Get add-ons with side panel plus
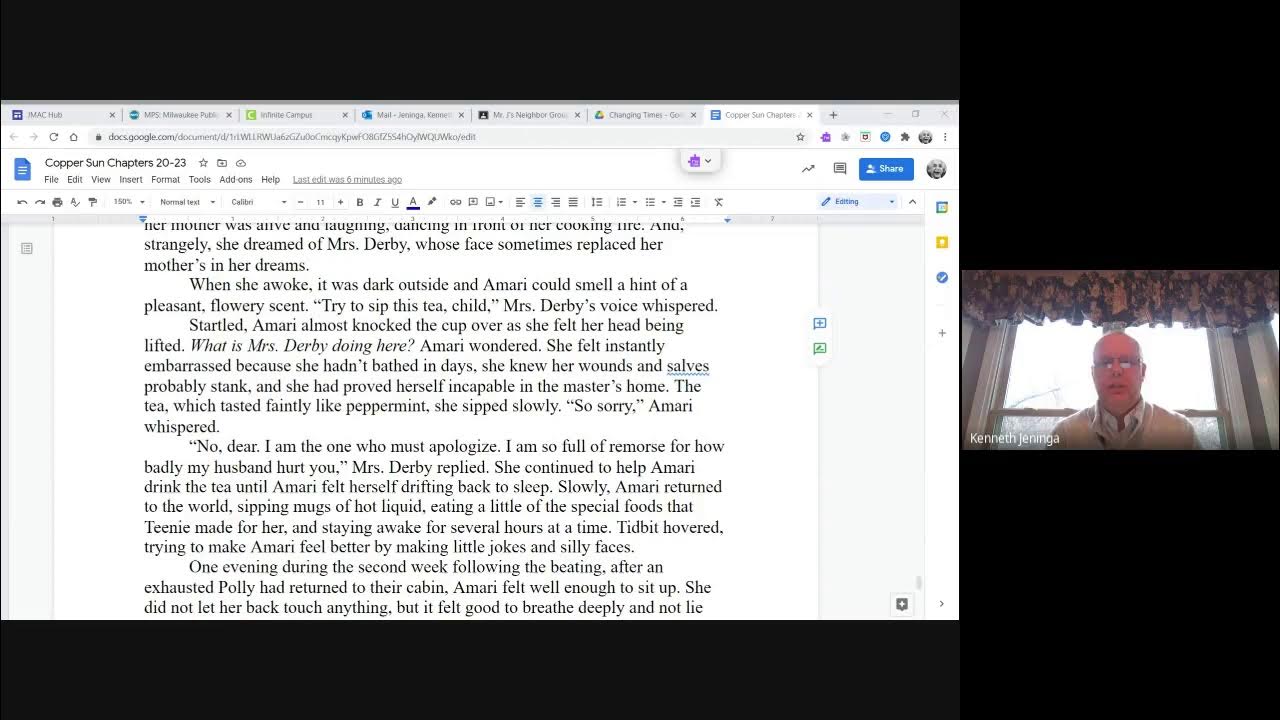The width and height of the screenshot is (1280, 720). pos(942,333)
